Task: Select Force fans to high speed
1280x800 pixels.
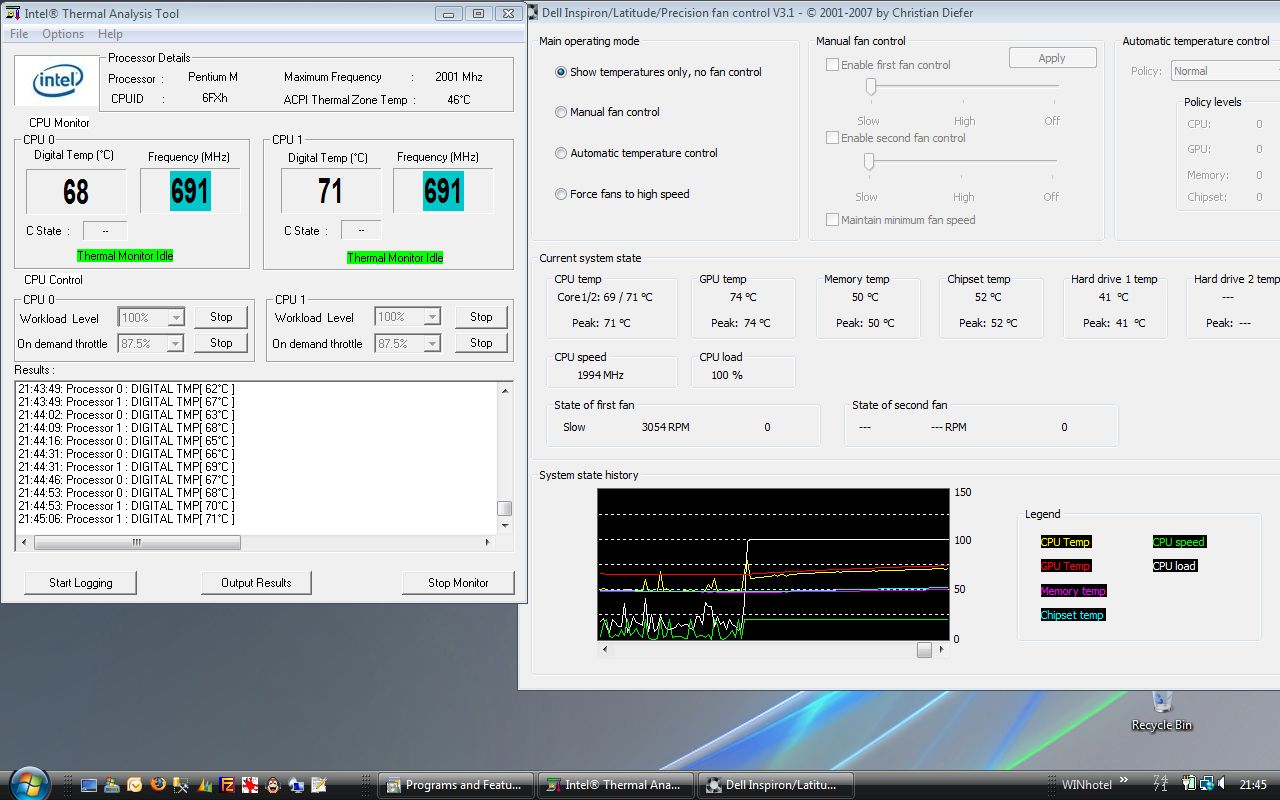Action: 622,194
